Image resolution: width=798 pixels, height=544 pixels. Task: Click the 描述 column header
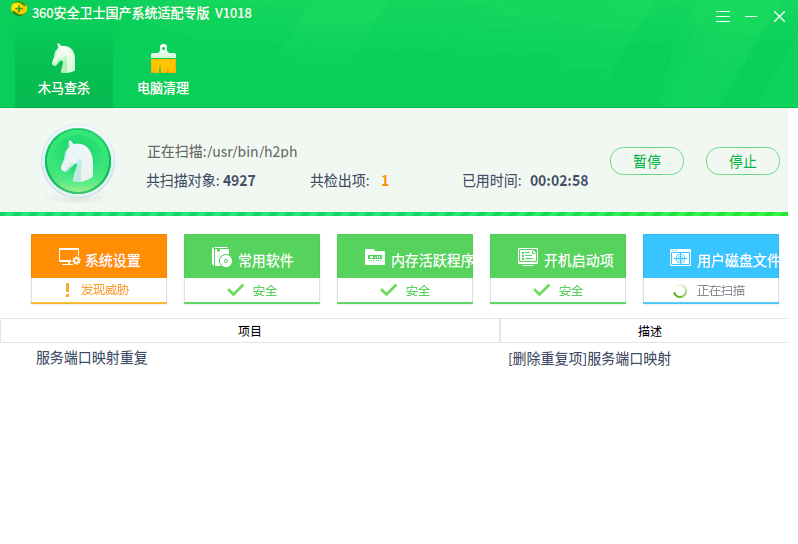(x=645, y=331)
